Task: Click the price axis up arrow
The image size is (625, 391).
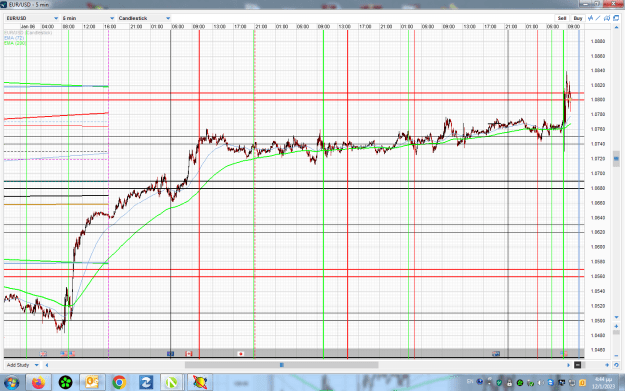Action: click(616, 28)
